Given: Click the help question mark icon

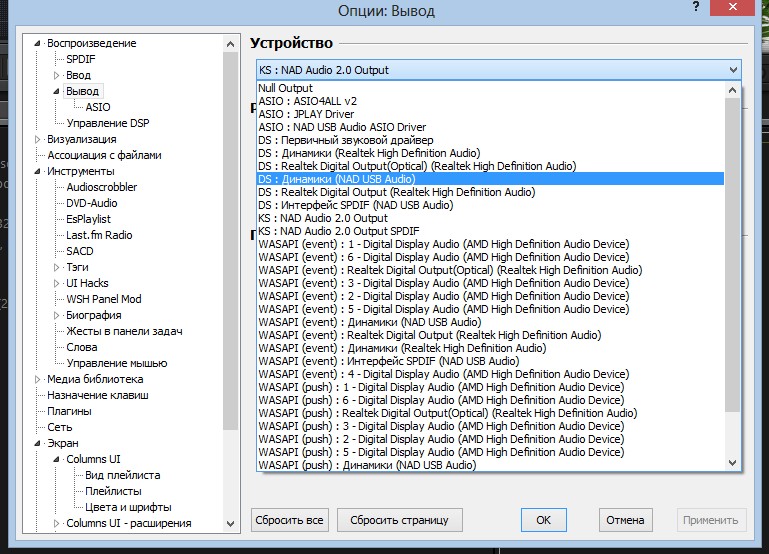Looking at the screenshot, I should (696, 7).
